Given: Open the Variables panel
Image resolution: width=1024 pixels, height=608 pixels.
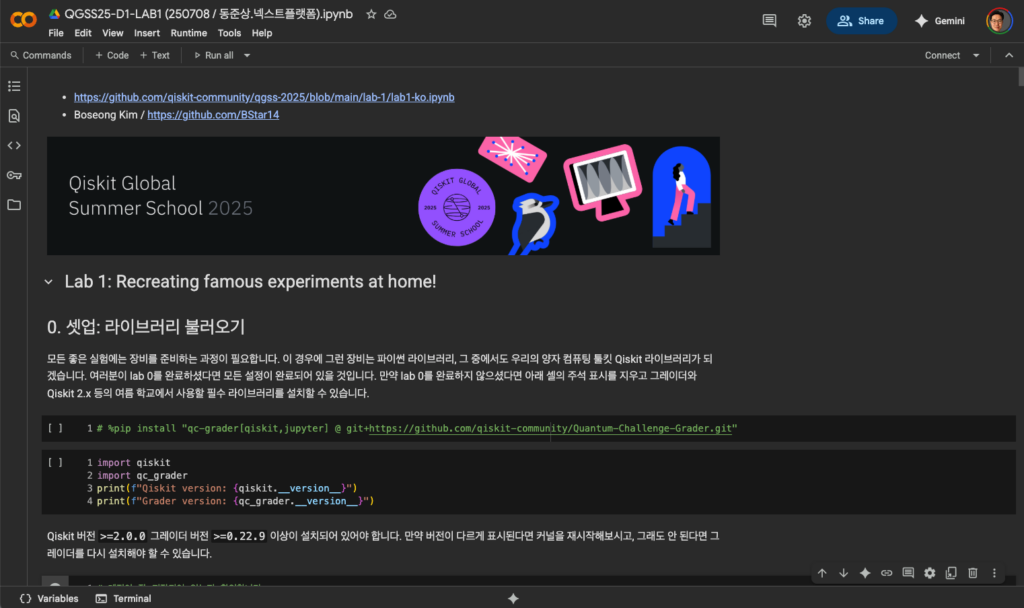Looking at the screenshot, I should coord(49,598).
